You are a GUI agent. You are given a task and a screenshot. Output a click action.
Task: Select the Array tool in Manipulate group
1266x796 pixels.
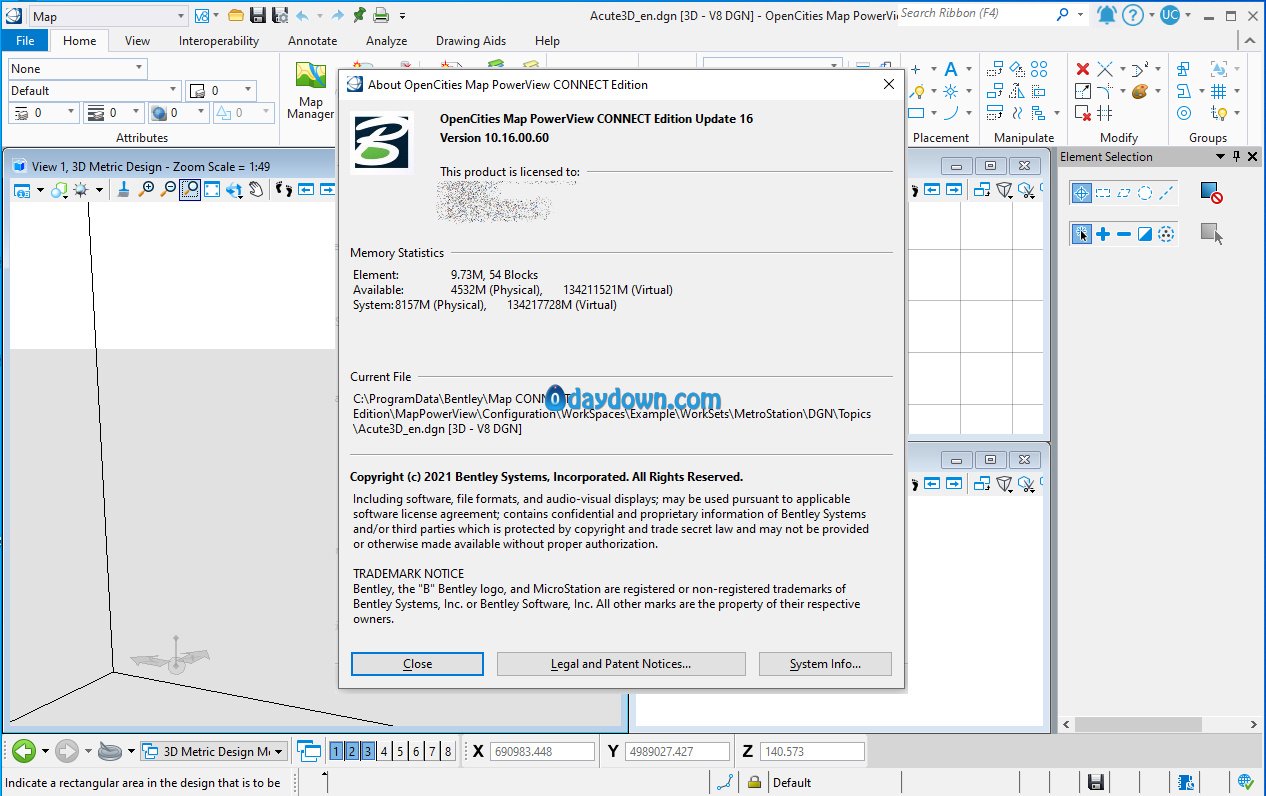(1040, 69)
